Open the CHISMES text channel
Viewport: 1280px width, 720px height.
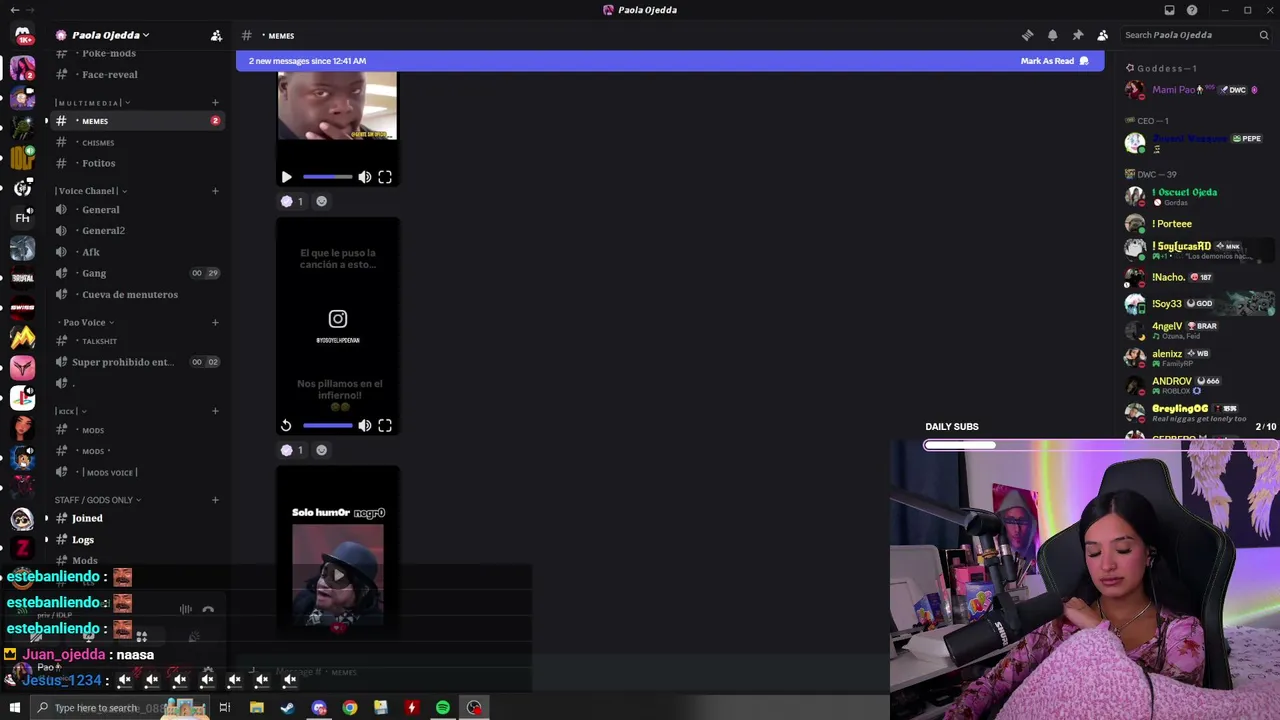138,142
